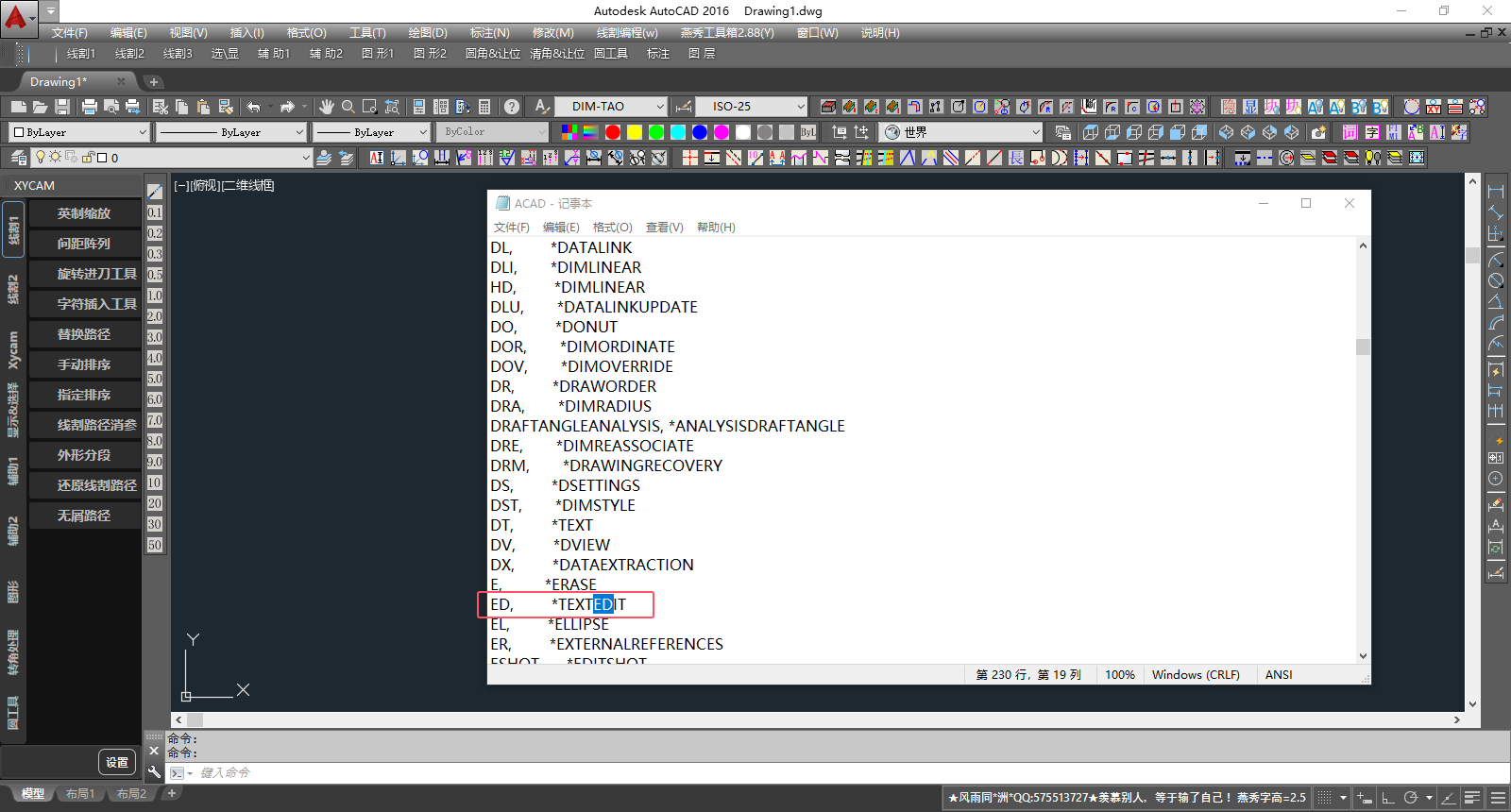Viewport: 1511px width, 812px height.
Task: Click the Plot printer icon
Action: click(x=90, y=107)
